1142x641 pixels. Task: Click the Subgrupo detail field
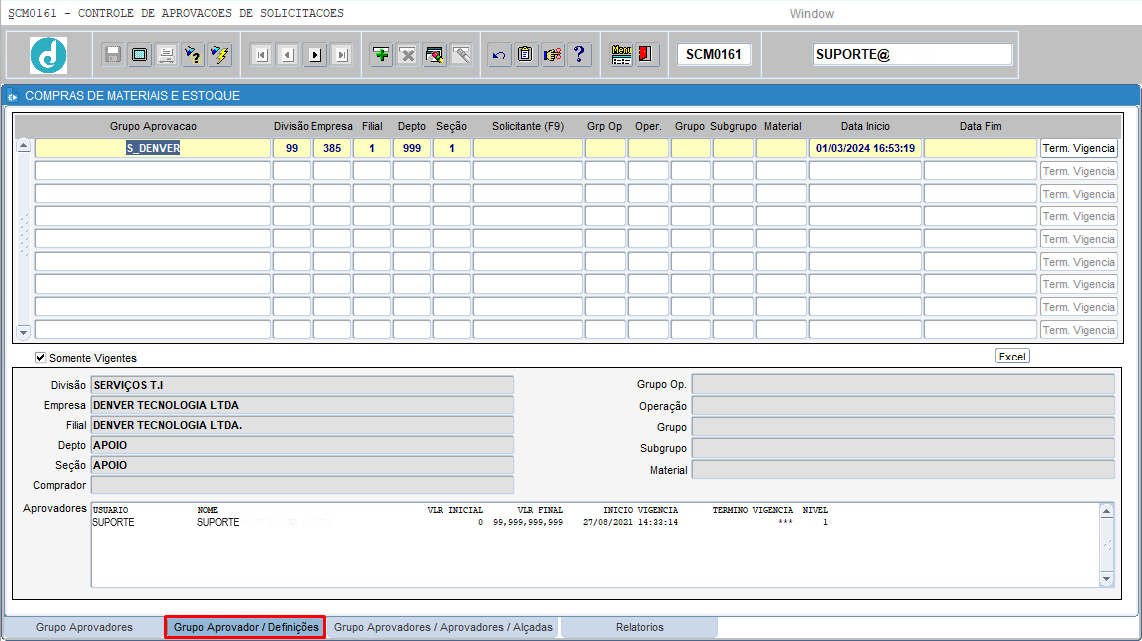(903, 448)
